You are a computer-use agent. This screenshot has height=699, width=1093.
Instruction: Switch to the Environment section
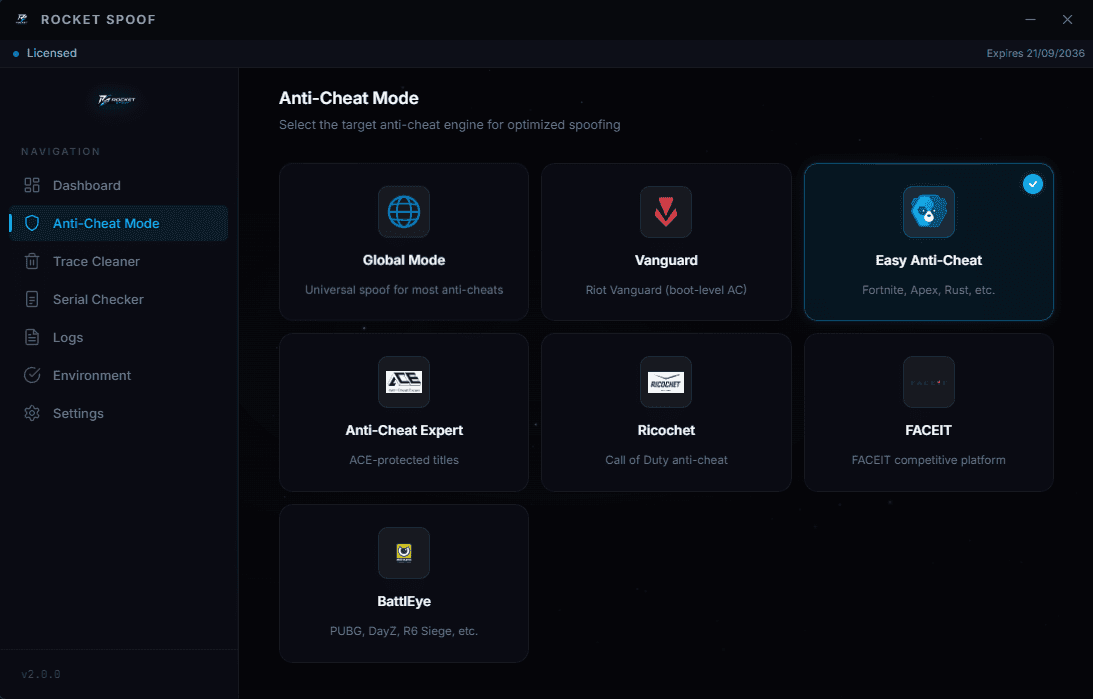pos(119,376)
